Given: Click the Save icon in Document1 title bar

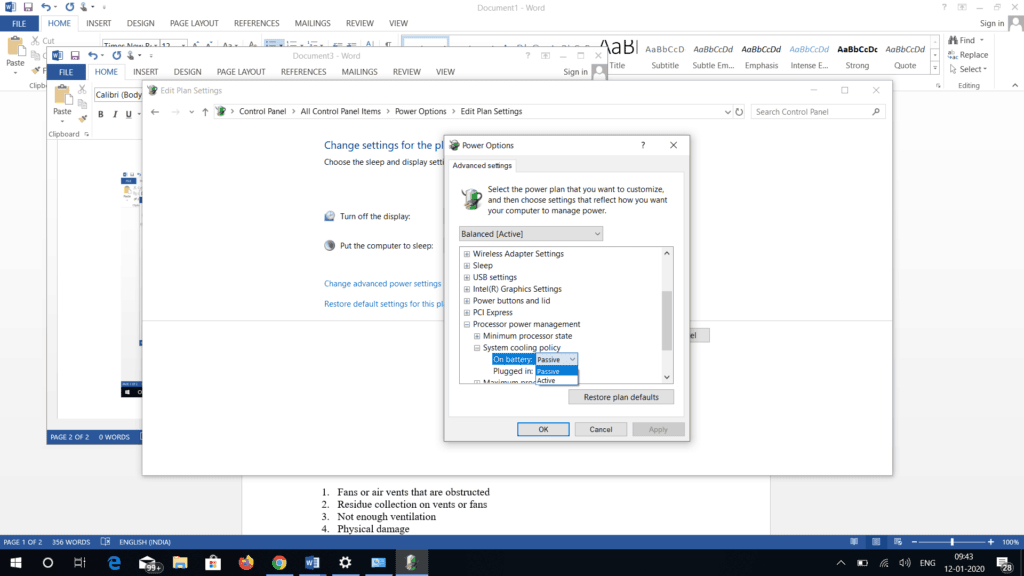Looking at the screenshot, I should [x=27, y=7].
